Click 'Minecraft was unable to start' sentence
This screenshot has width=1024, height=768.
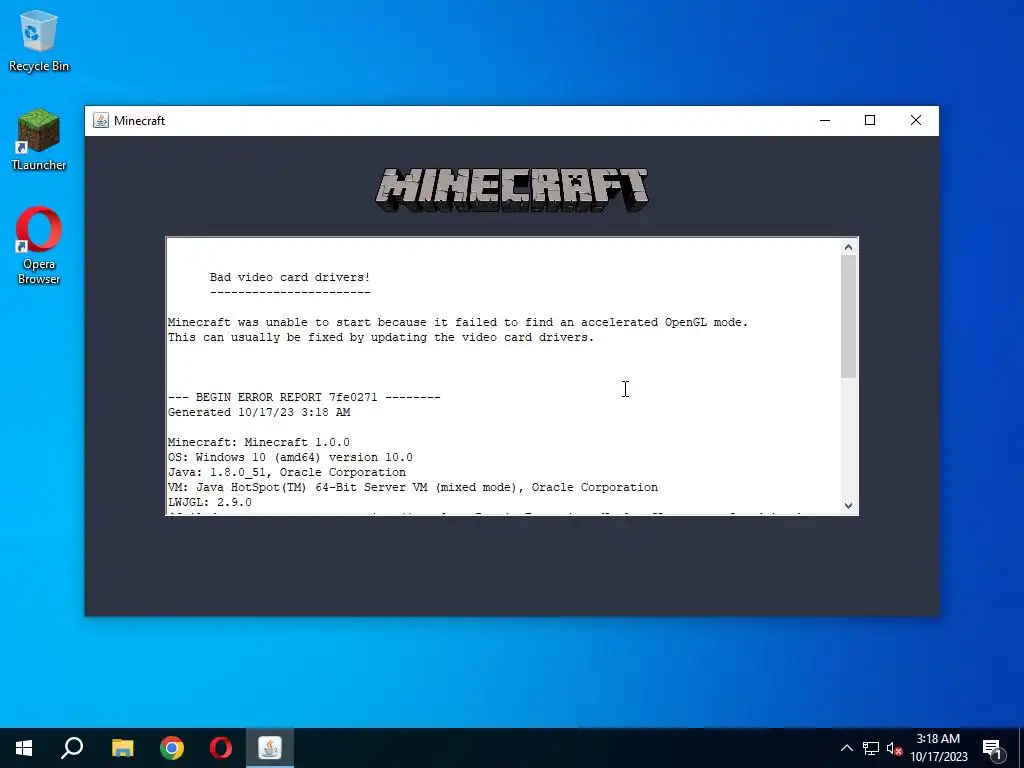[458, 322]
